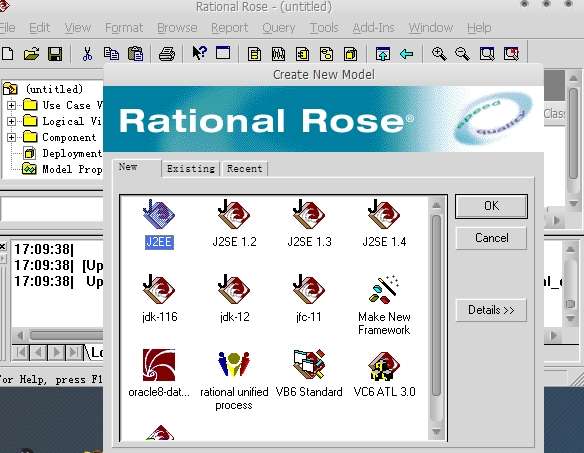The width and height of the screenshot is (584, 453).
Task: Select the J2SE 1.4 framework icon
Action: [x=384, y=215]
